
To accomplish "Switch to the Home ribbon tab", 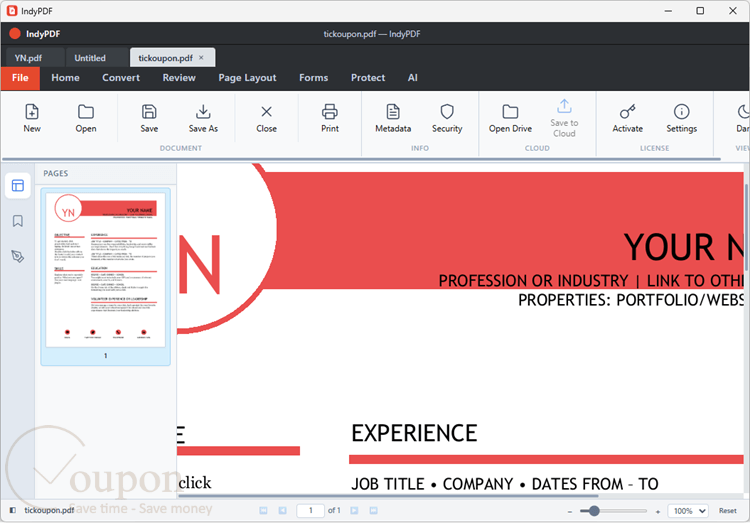I will (x=66, y=78).
